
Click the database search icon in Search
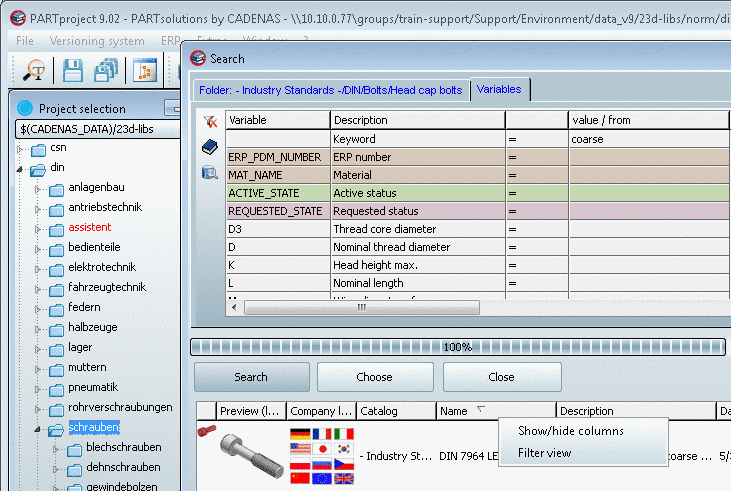[210, 173]
